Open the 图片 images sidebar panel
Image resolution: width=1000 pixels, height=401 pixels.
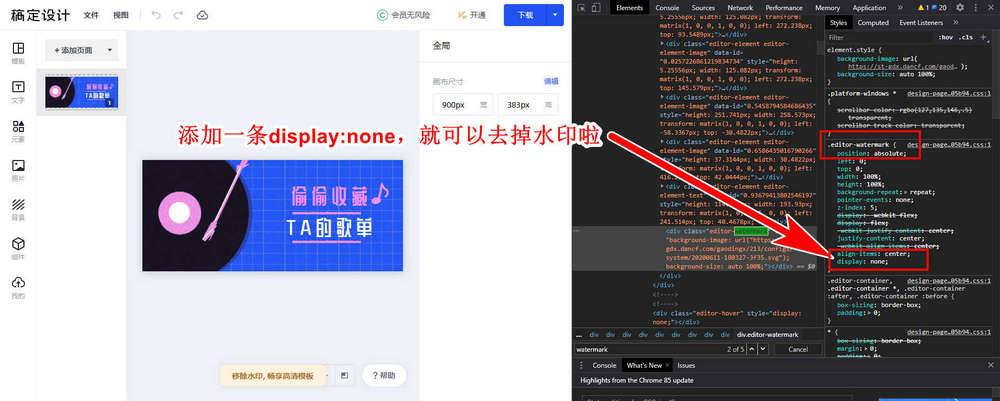pyautogui.click(x=18, y=170)
